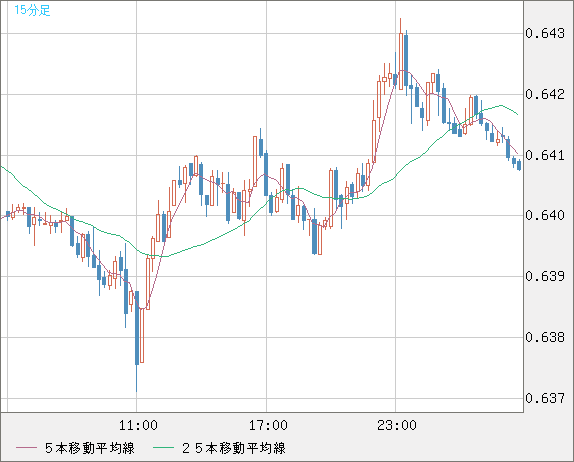Select the 0.638 price axis label
Image resolution: width=574 pixels, height=462 pixels.
coord(545,337)
